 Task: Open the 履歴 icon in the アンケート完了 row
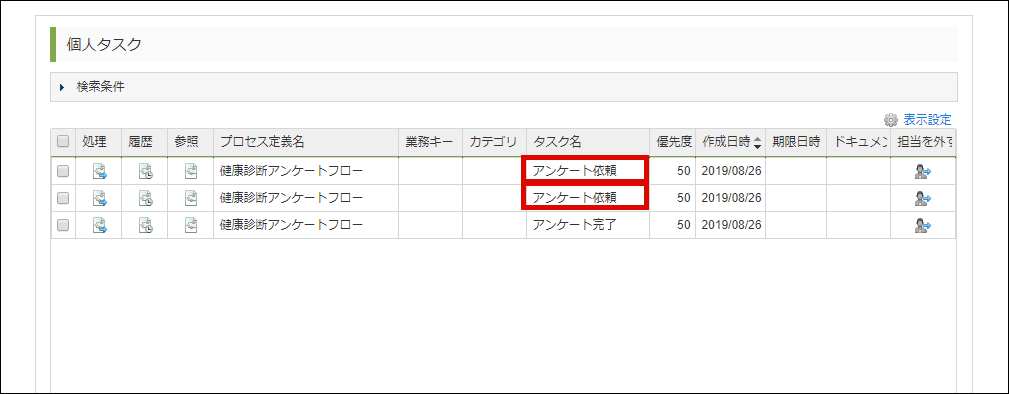(145, 225)
